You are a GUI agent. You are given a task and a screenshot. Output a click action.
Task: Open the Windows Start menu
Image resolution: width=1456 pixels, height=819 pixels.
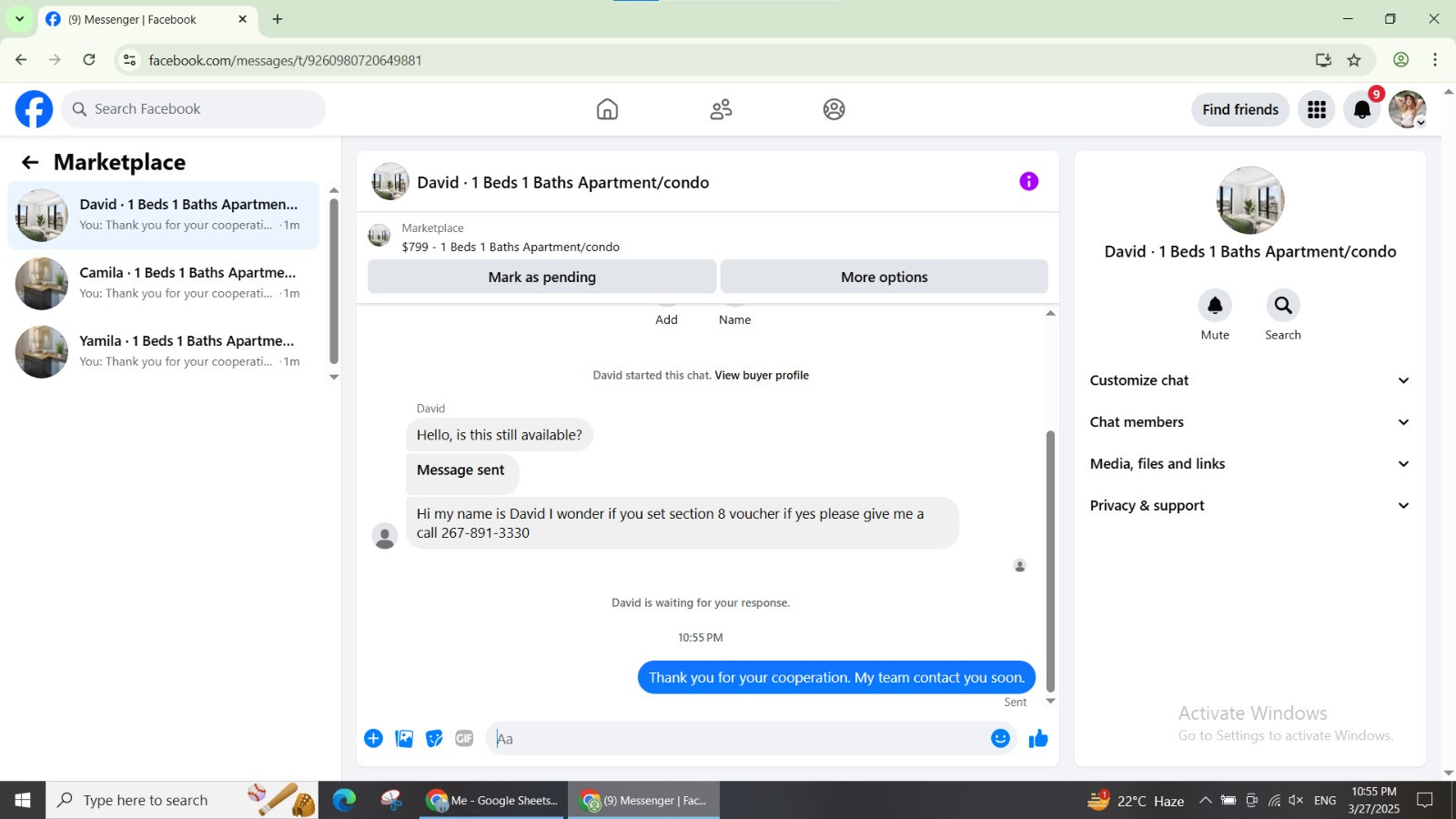[x=23, y=800]
